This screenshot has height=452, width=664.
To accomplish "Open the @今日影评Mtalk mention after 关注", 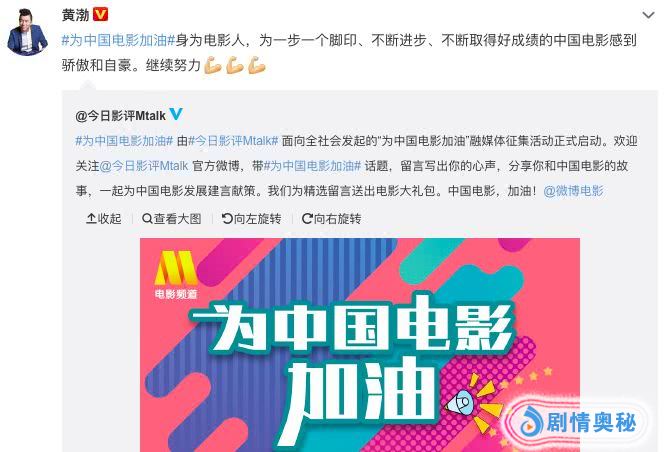I will tap(144, 166).
